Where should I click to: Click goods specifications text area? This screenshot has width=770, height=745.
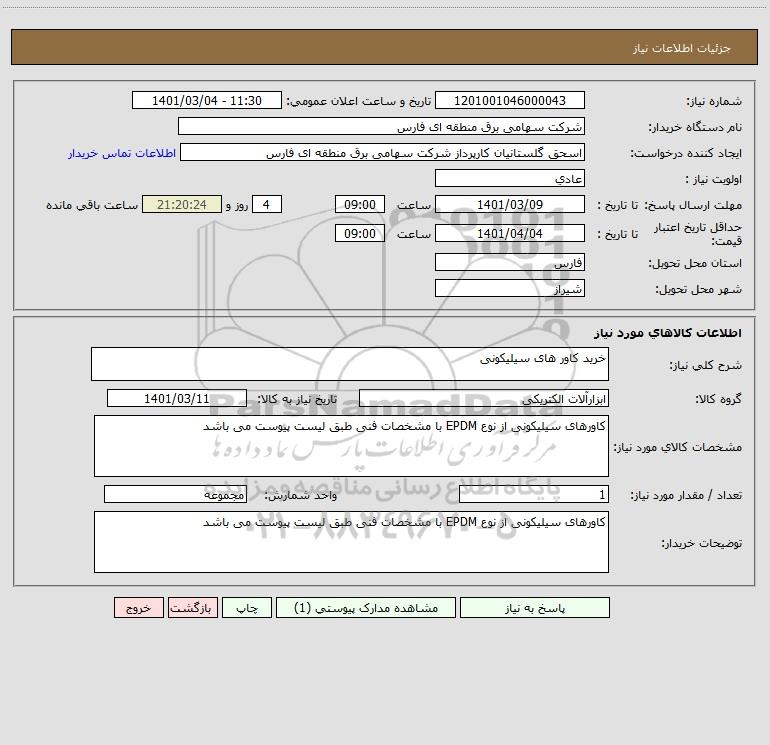click(351, 446)
